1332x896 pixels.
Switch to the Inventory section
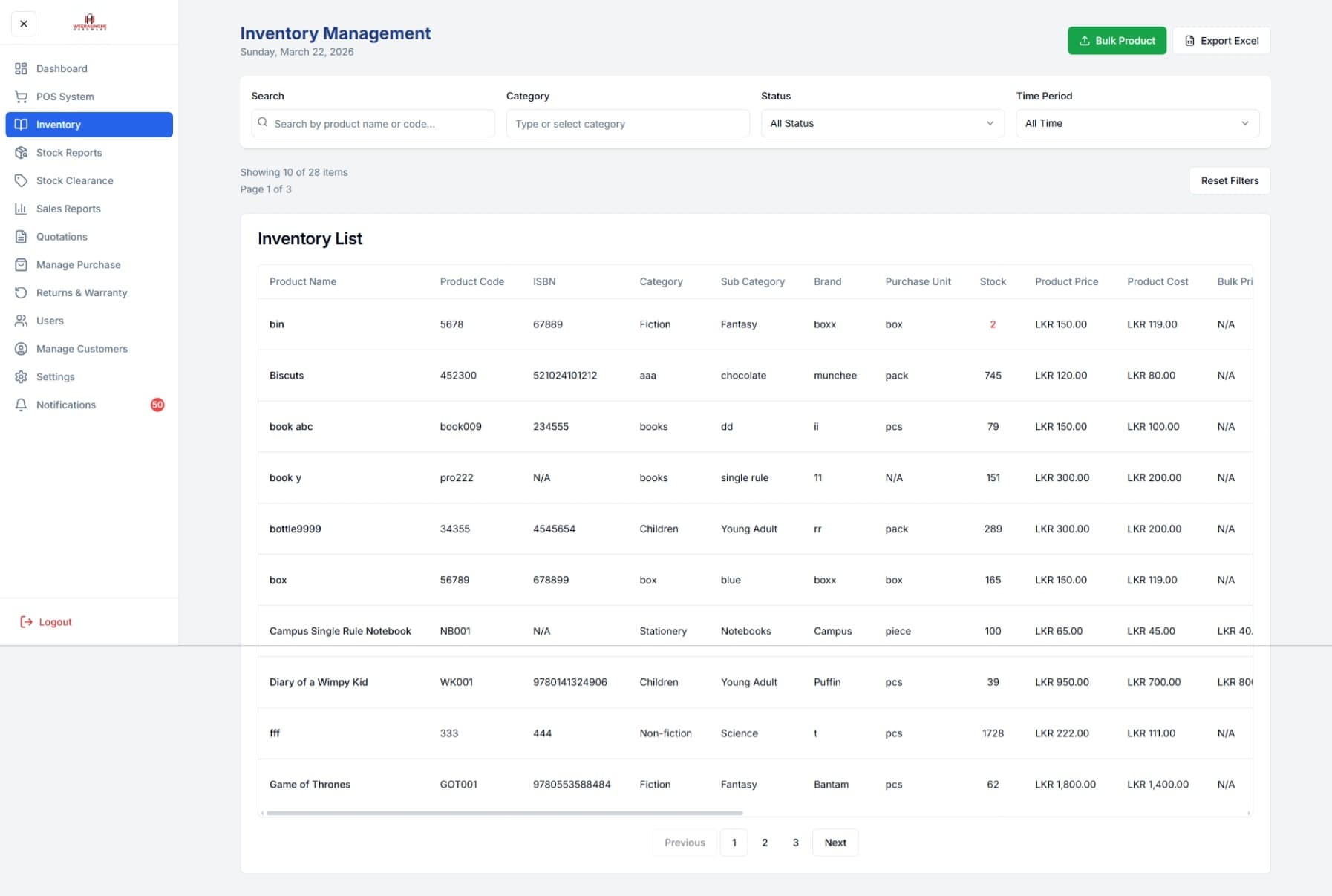(59, 125)
